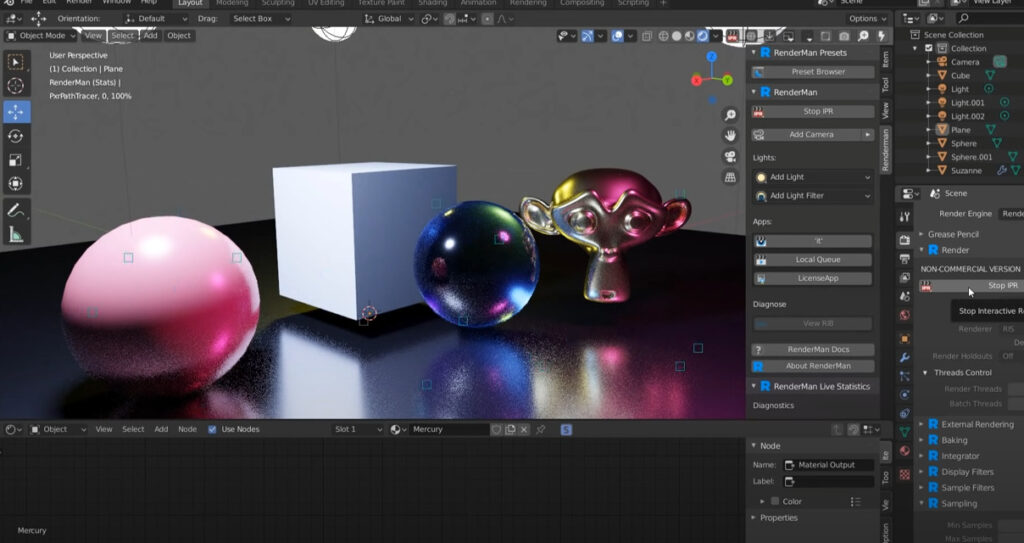Click the IPR icon in viewport header

pyautogui.click(x=732, y=36)
